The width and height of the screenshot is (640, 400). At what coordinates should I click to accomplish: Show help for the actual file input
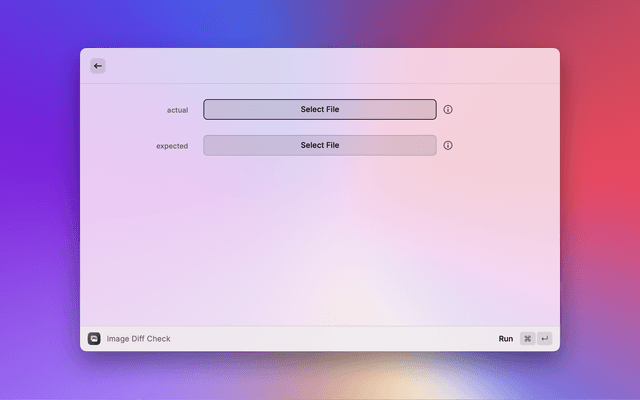click(448, 109)
